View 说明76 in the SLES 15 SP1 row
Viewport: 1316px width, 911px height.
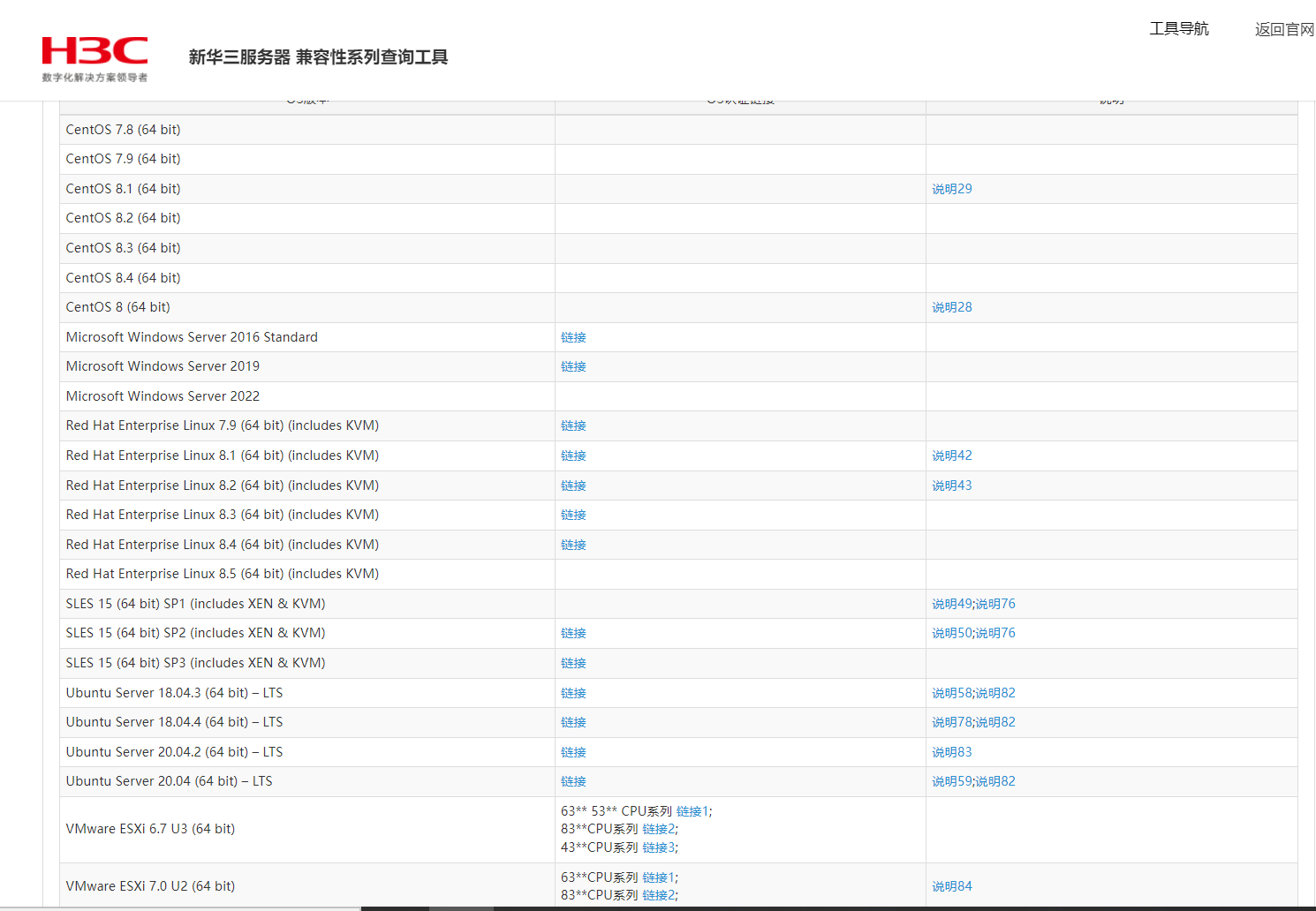click(x=995, y=604)
